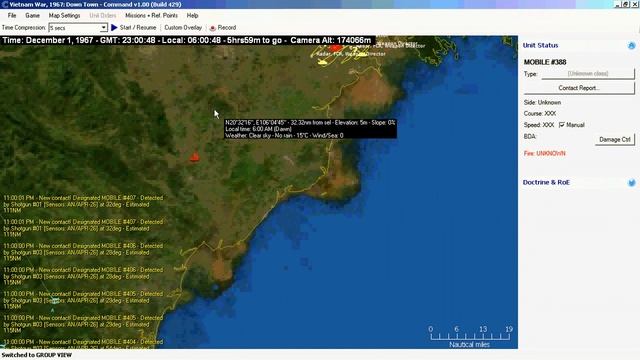Viewport: 640px width, 360px height.
Task: Open the Unit Orders menu
Action: (103, 16)
